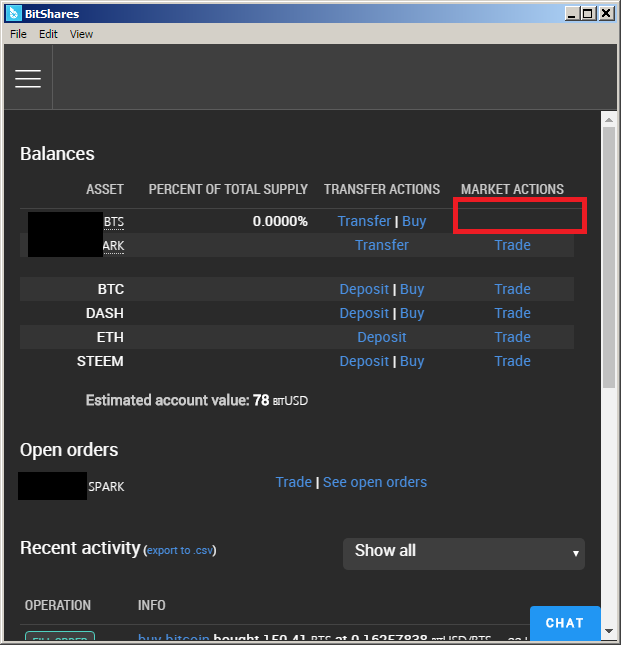Screen dimensions: 621x645
Task: Click PERCENT OF TOTAL SUPPLY column header
Action: [228, 189]
